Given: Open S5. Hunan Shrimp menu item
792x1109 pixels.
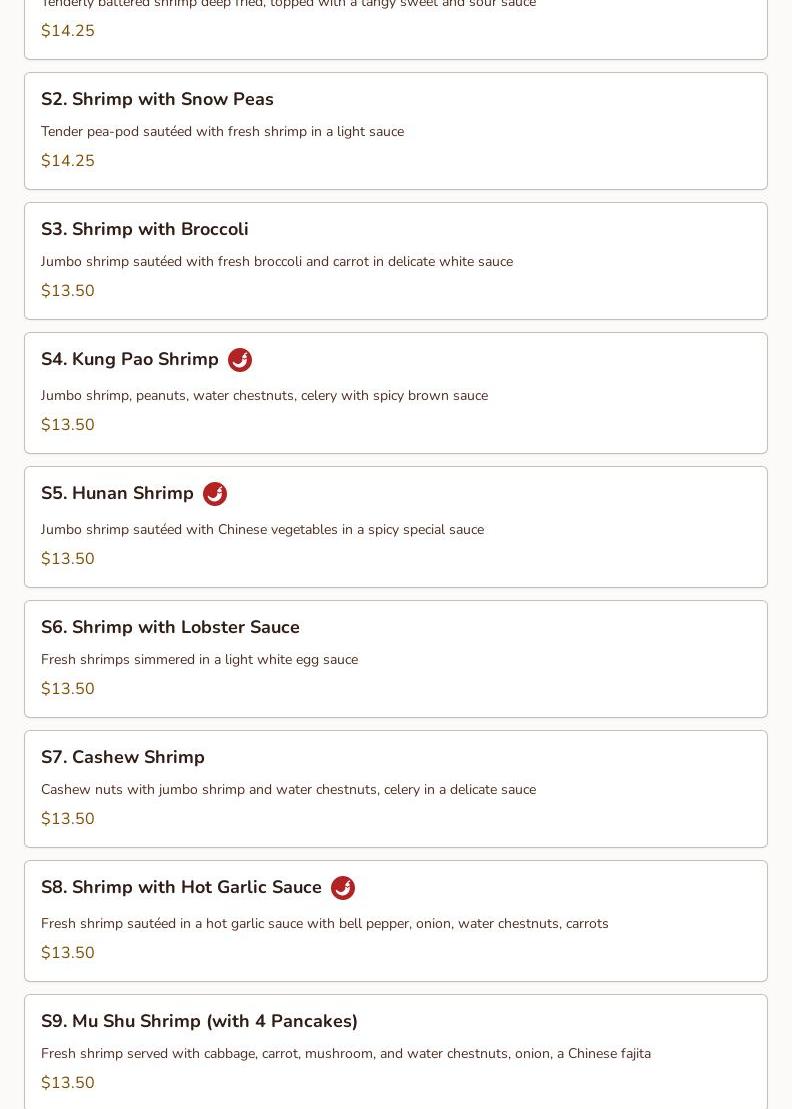Looking at the screenshot, I should click(x=118, y=493).
